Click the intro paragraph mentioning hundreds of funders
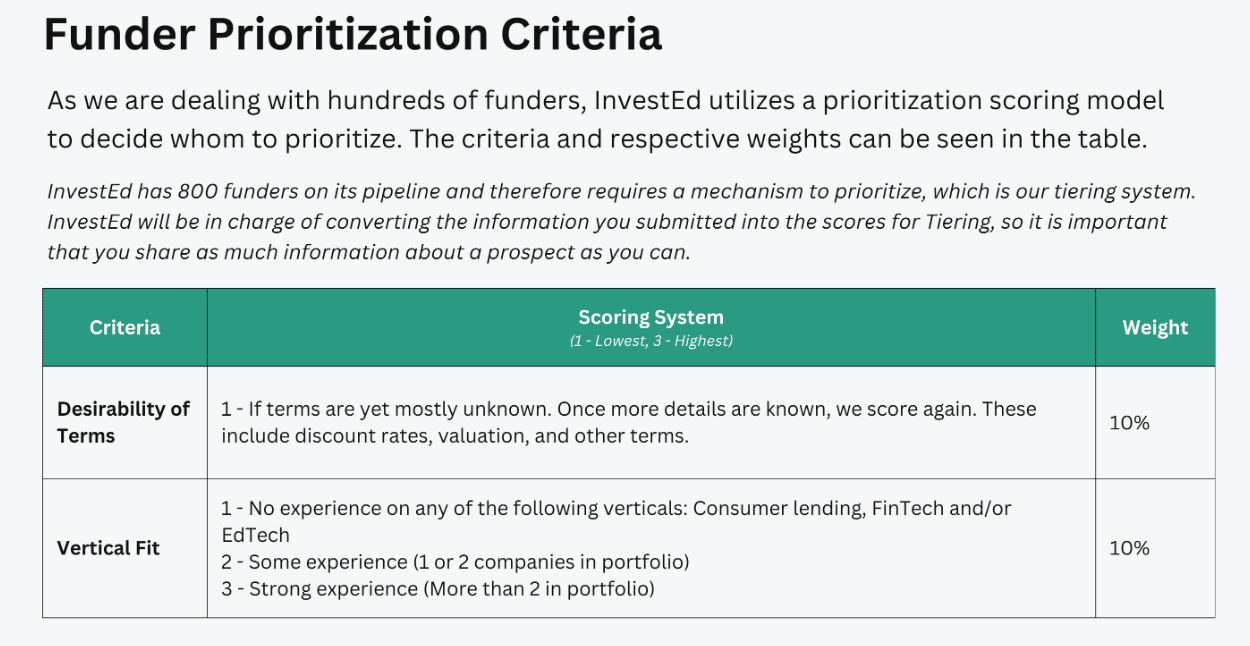Screen dimensions: 1250x646 (606, 119)
